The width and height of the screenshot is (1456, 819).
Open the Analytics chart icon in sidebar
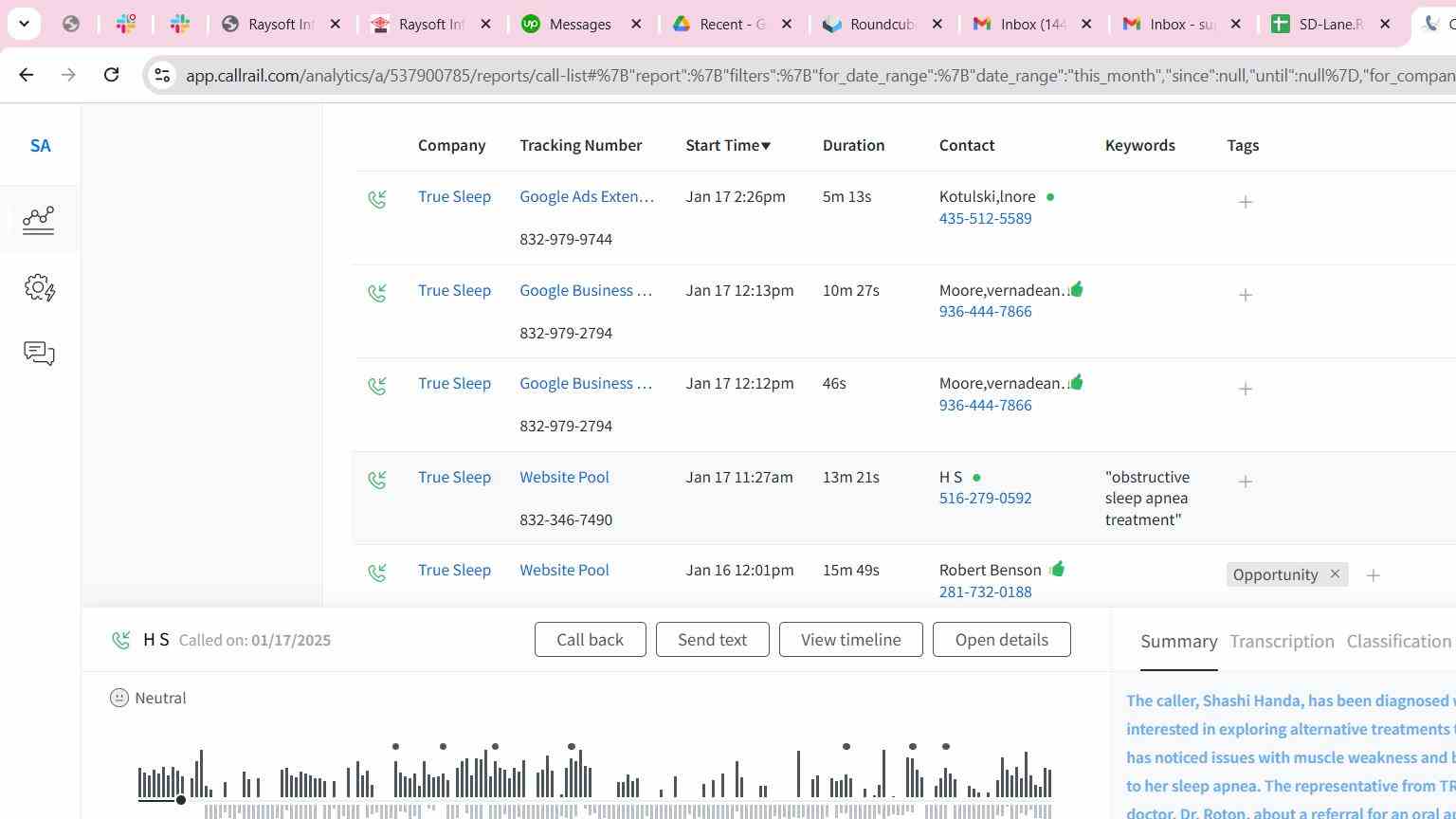coord(39,220)
